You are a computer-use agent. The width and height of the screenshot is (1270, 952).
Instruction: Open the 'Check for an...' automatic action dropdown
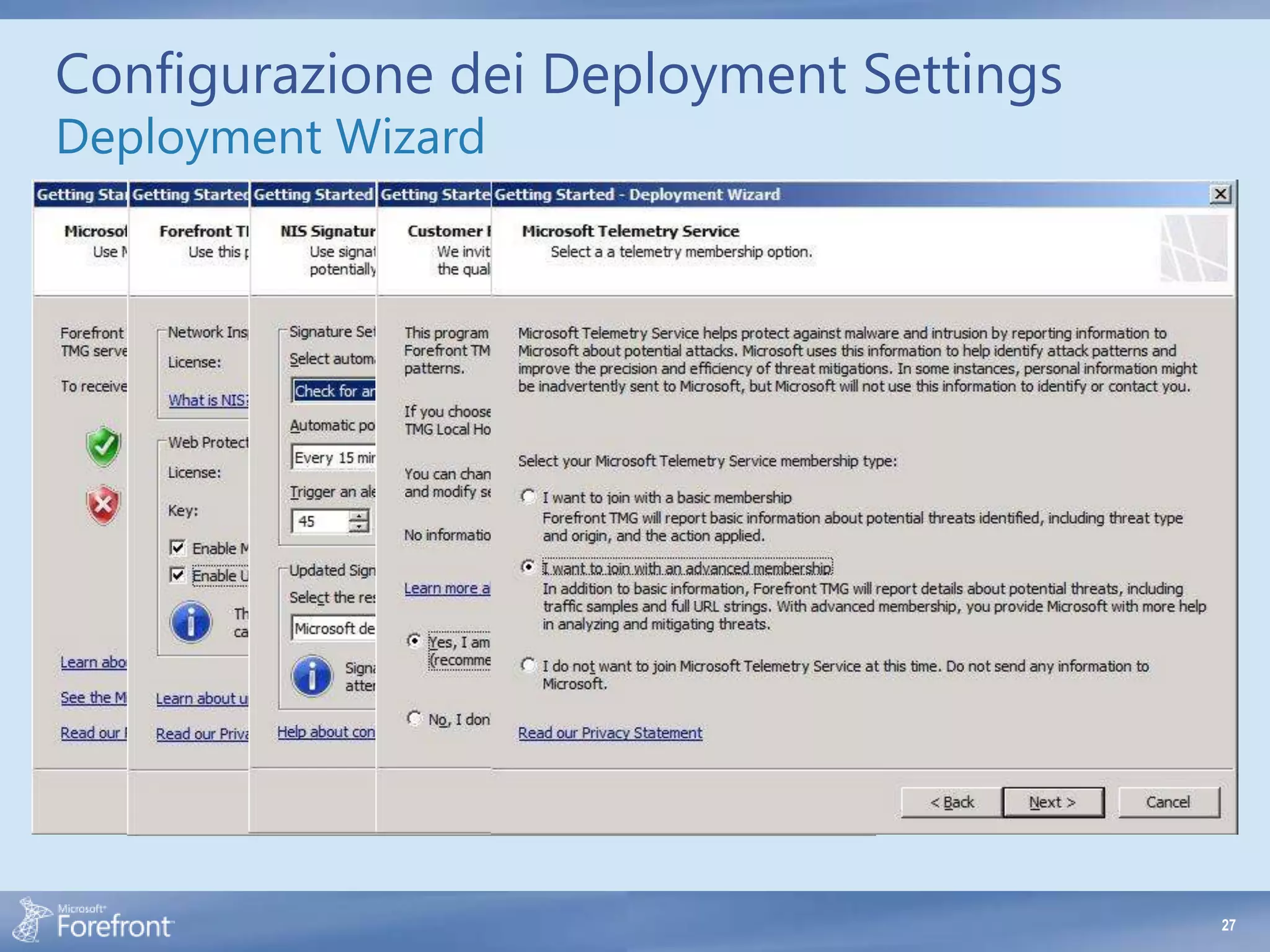(334, 390)
